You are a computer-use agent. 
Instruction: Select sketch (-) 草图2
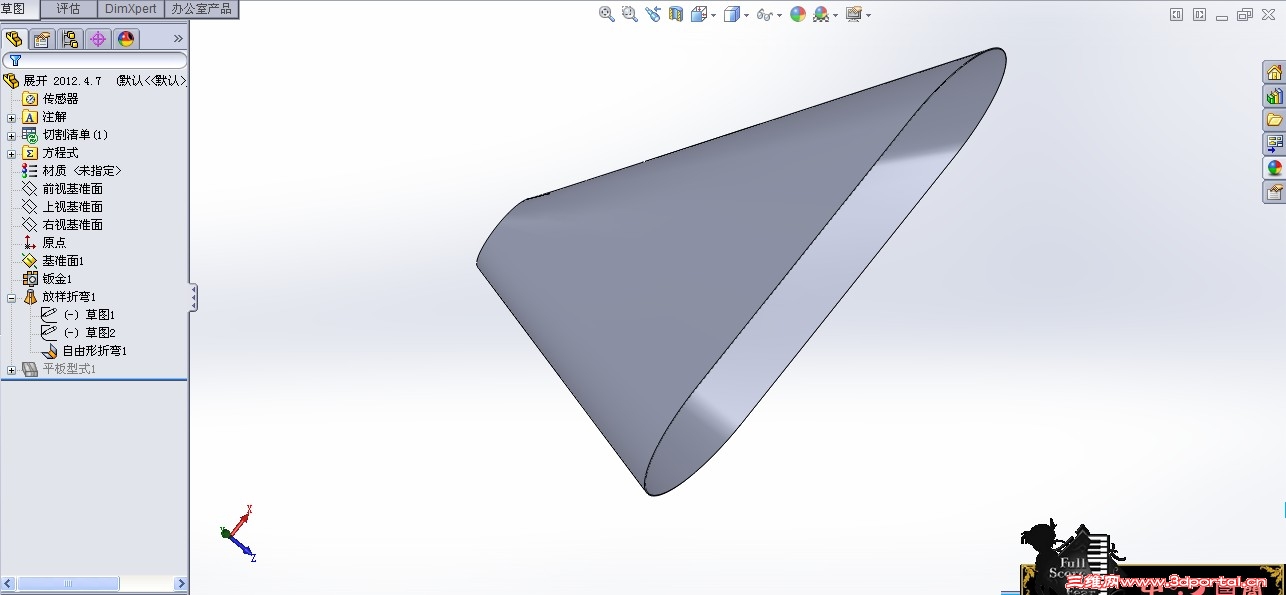(x=79, y=332)
